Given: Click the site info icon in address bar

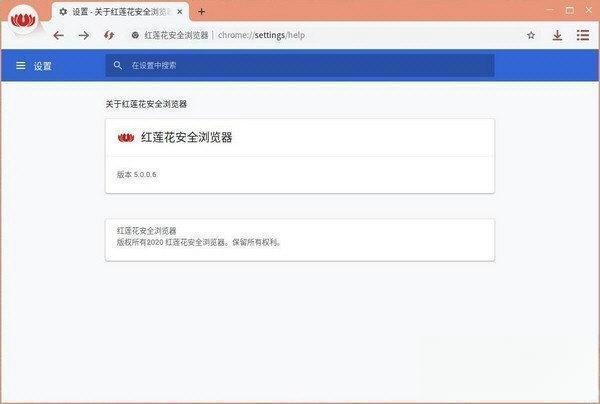Looking at the screenshot, I should coord(135,35).
